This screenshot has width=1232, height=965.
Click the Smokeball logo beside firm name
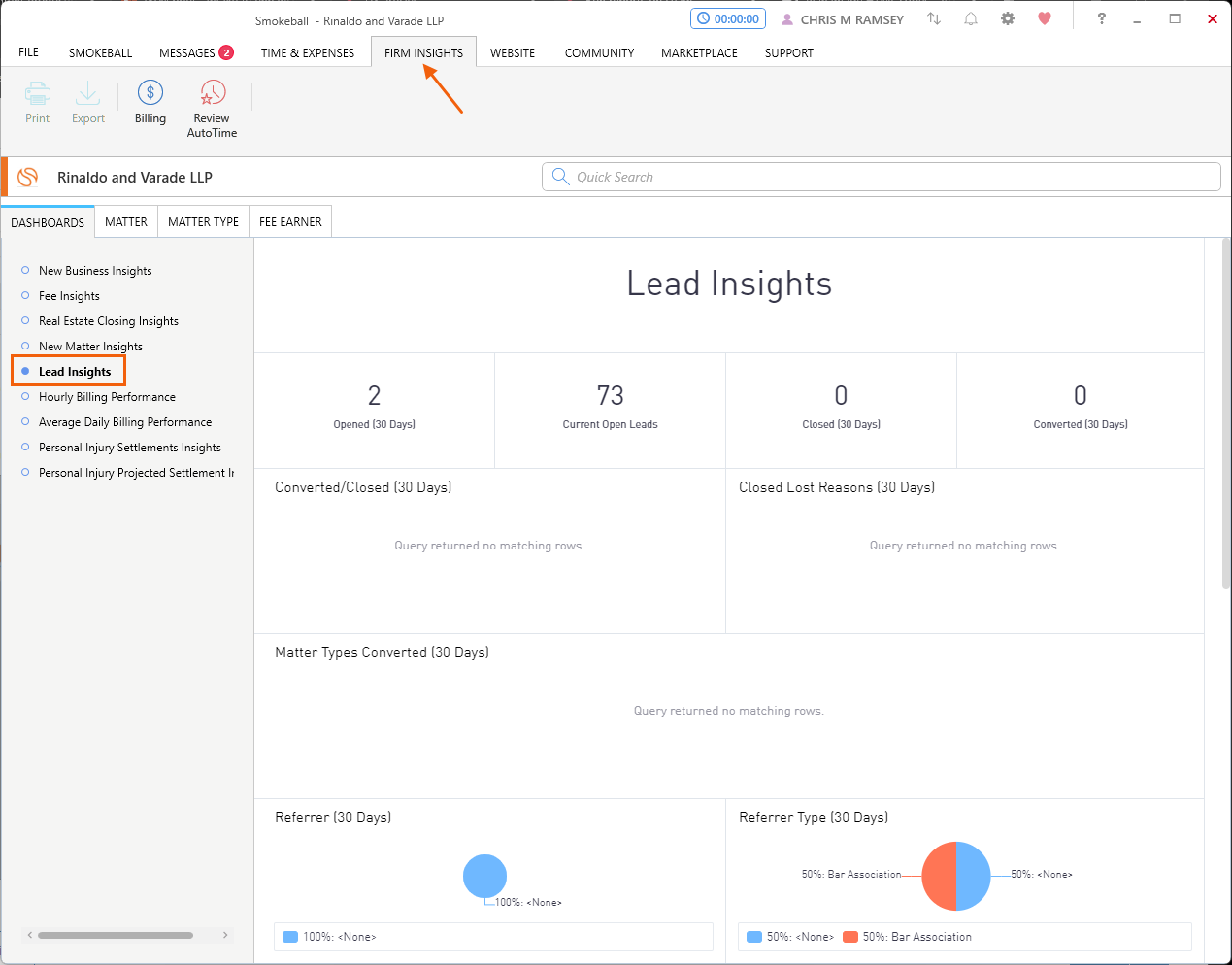[x=28, y=177]
